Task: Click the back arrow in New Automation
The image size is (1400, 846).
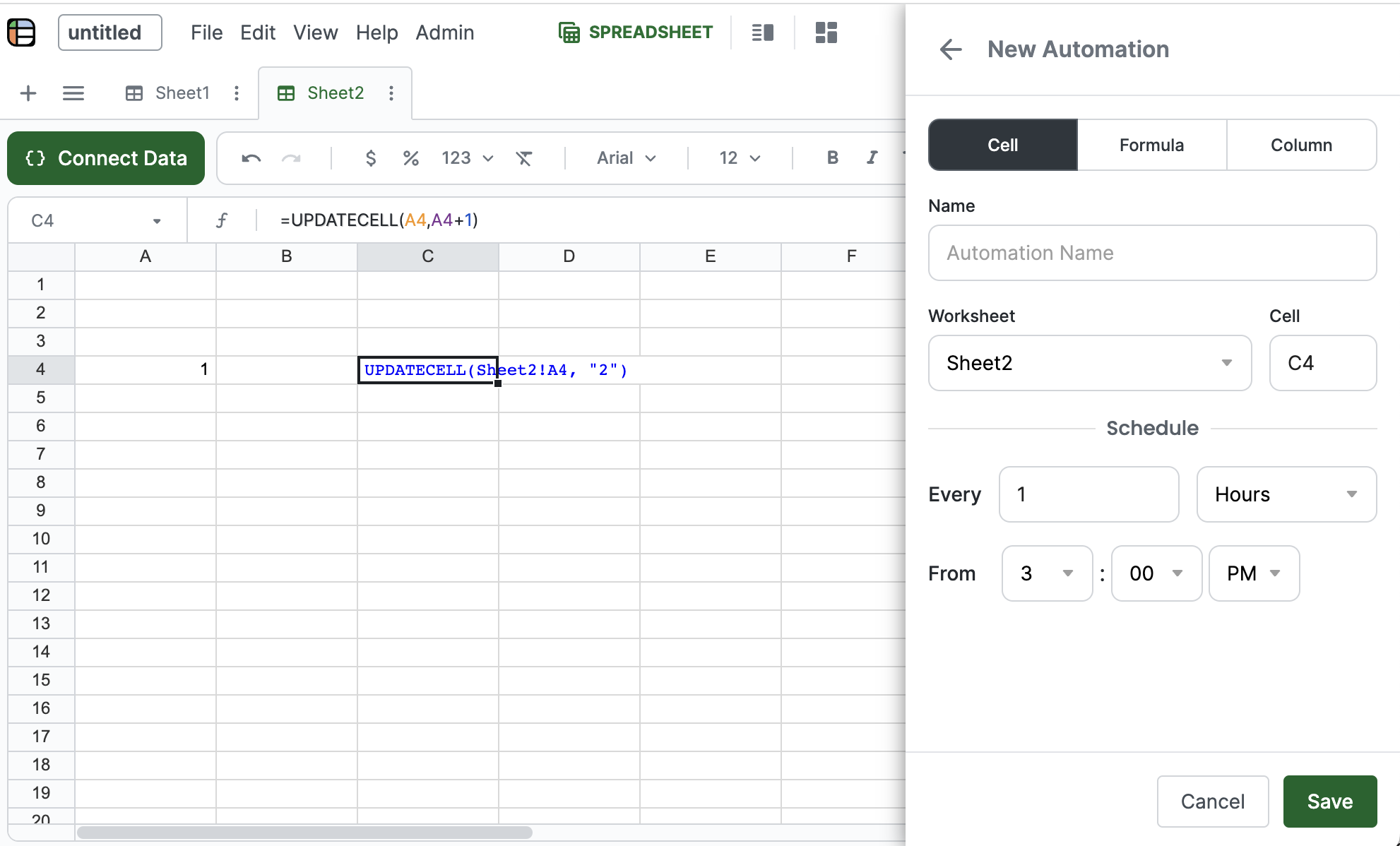Action: 951,49
